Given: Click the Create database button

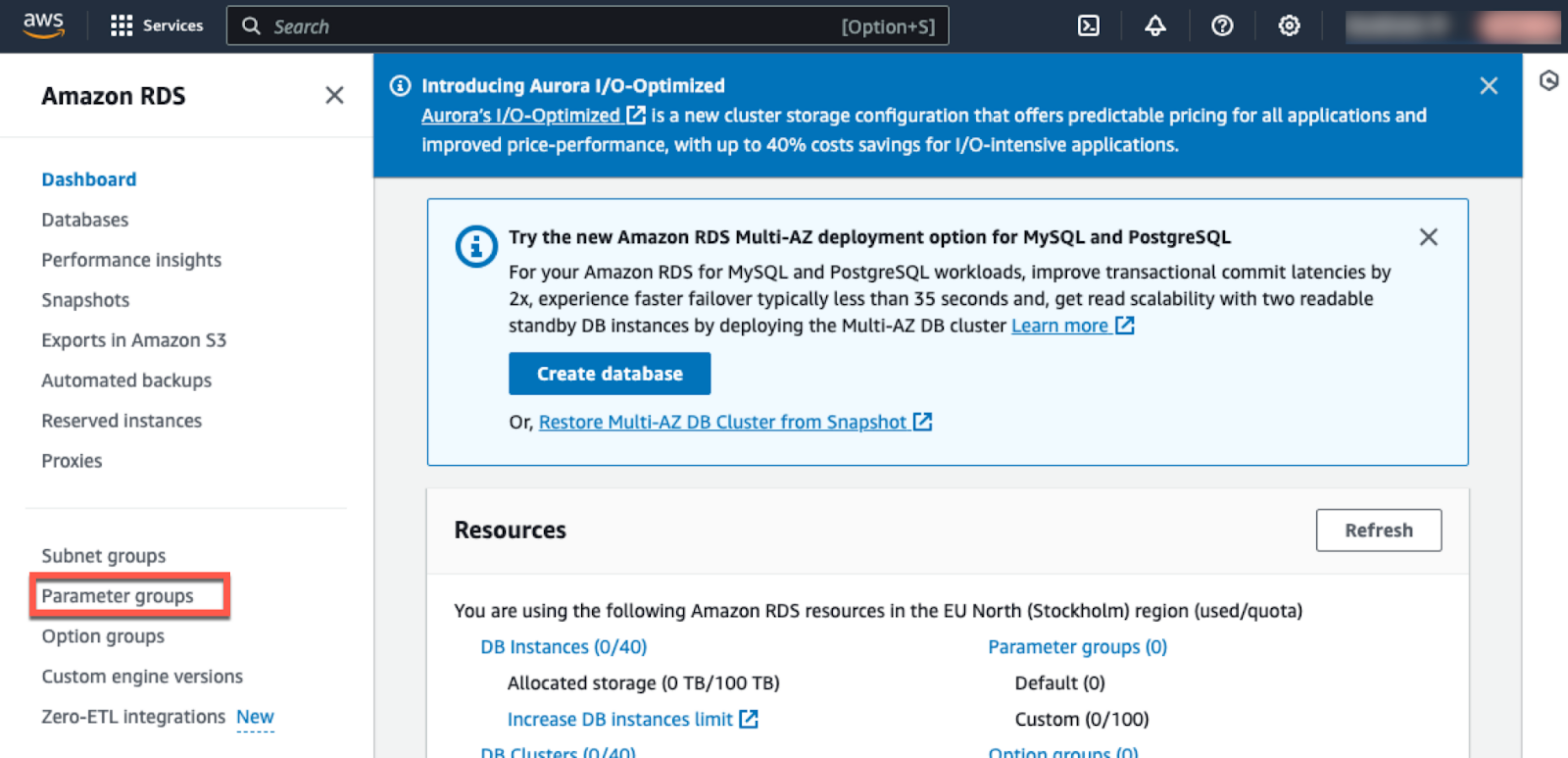Looking at the screenshot, I should pyautogui.click(x=609, y=374).
